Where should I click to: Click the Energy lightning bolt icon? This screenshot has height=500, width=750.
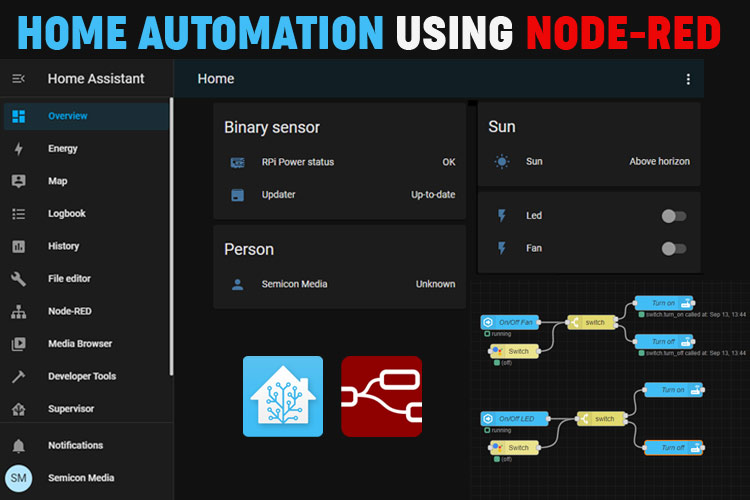[19, 149]
